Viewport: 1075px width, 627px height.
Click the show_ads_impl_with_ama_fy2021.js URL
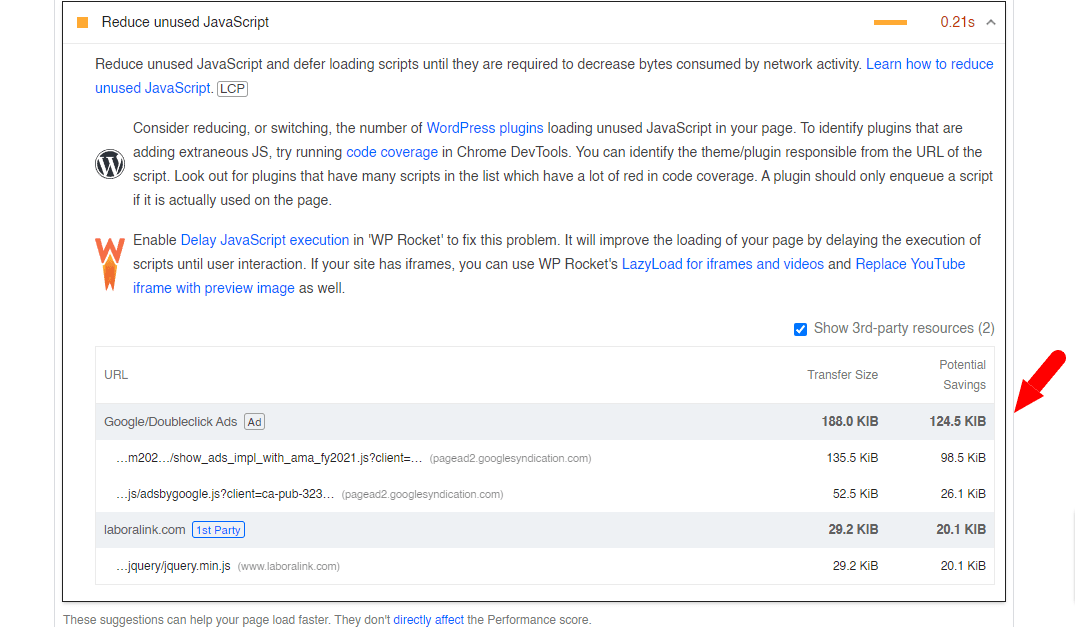(x=269, y=458)
